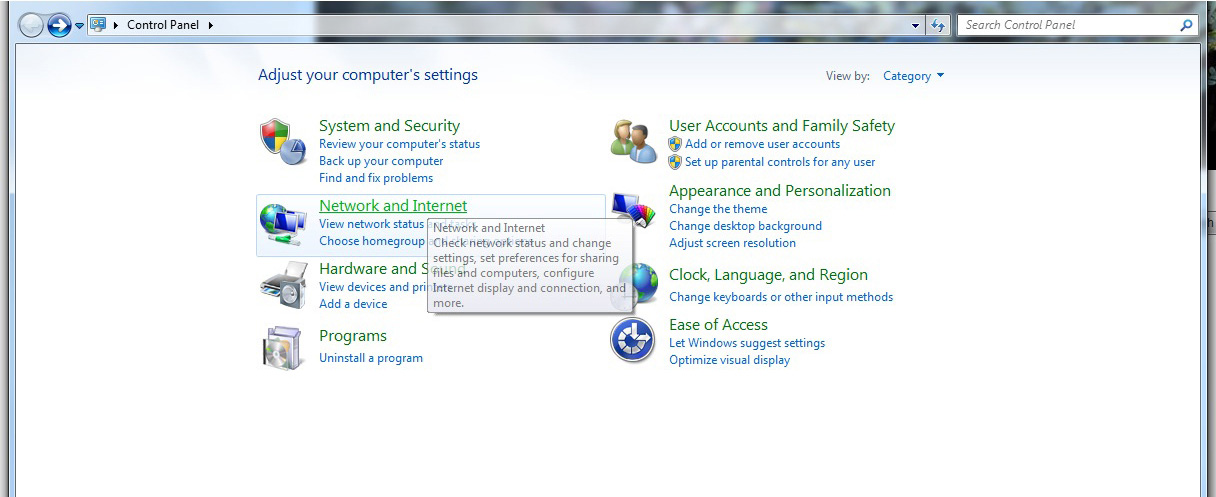1216x497 pixels.
Task: Open the View by Category dropdown
Action: pos(914,76)
